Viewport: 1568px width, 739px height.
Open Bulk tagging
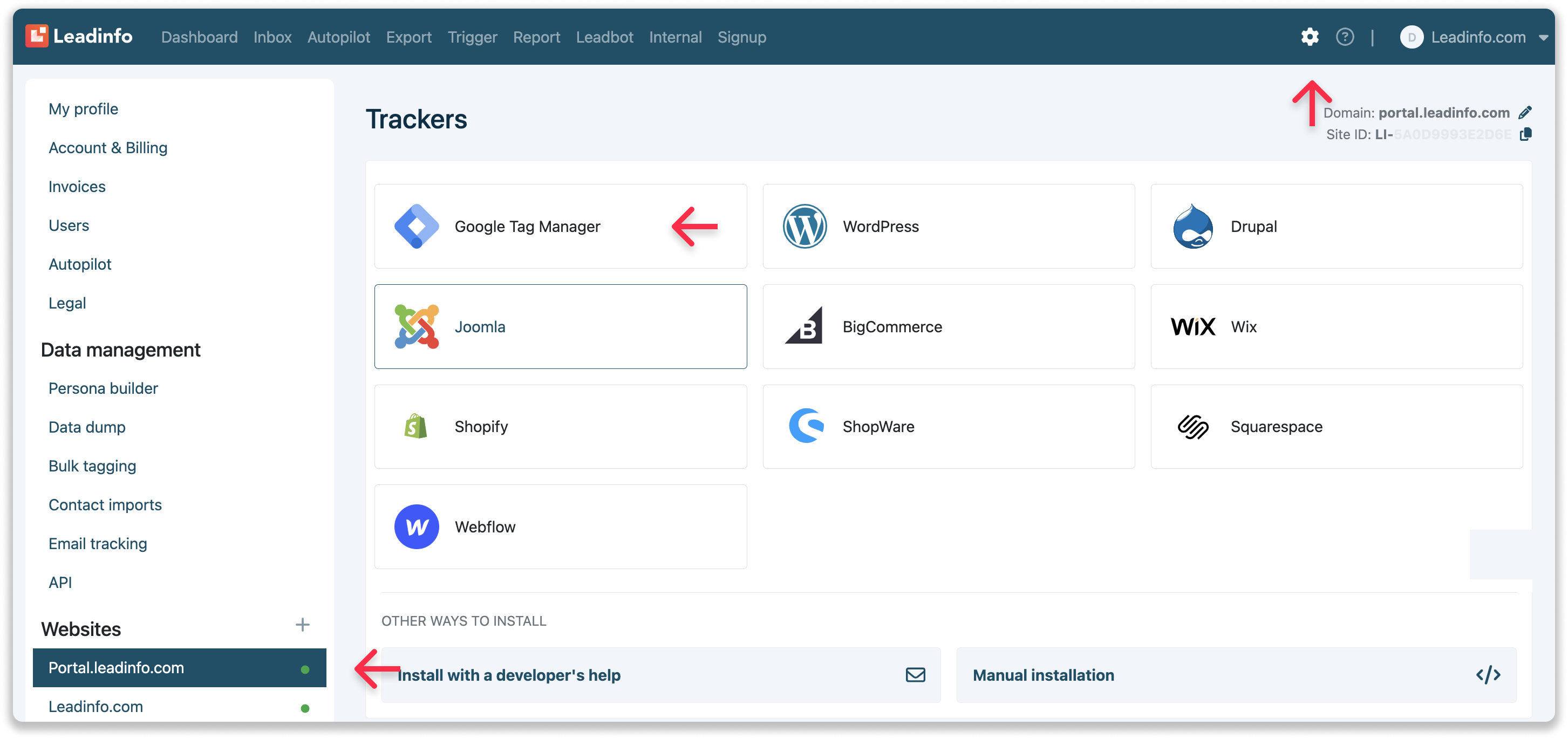pyautogui.click(x=92, y=466)
